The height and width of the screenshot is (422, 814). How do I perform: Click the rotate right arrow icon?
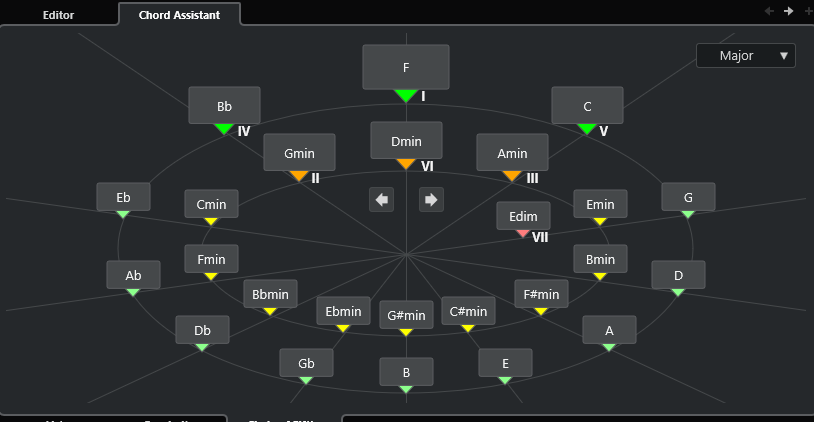(431, 199)
